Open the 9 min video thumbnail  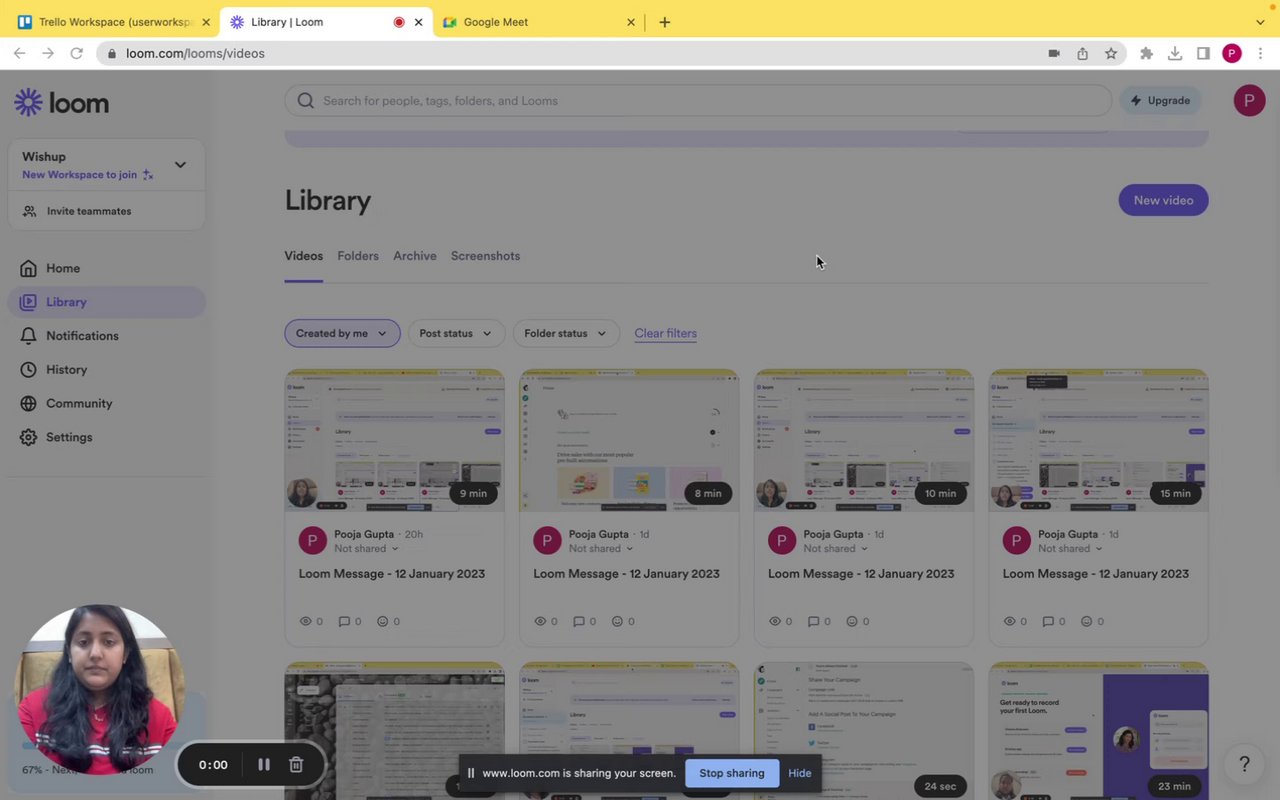(394, 440)
